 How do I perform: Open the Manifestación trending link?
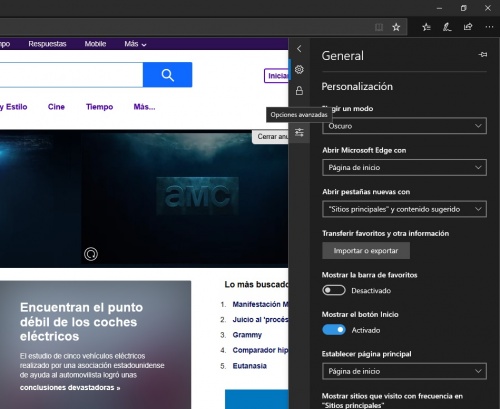tap(260, 304)
